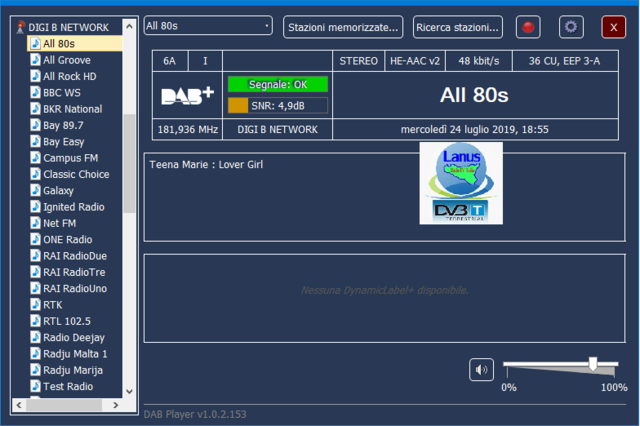Click the DIGI B NETWORK antenna icon
Viewport: 640px width, 426px height.
[20, 27]
